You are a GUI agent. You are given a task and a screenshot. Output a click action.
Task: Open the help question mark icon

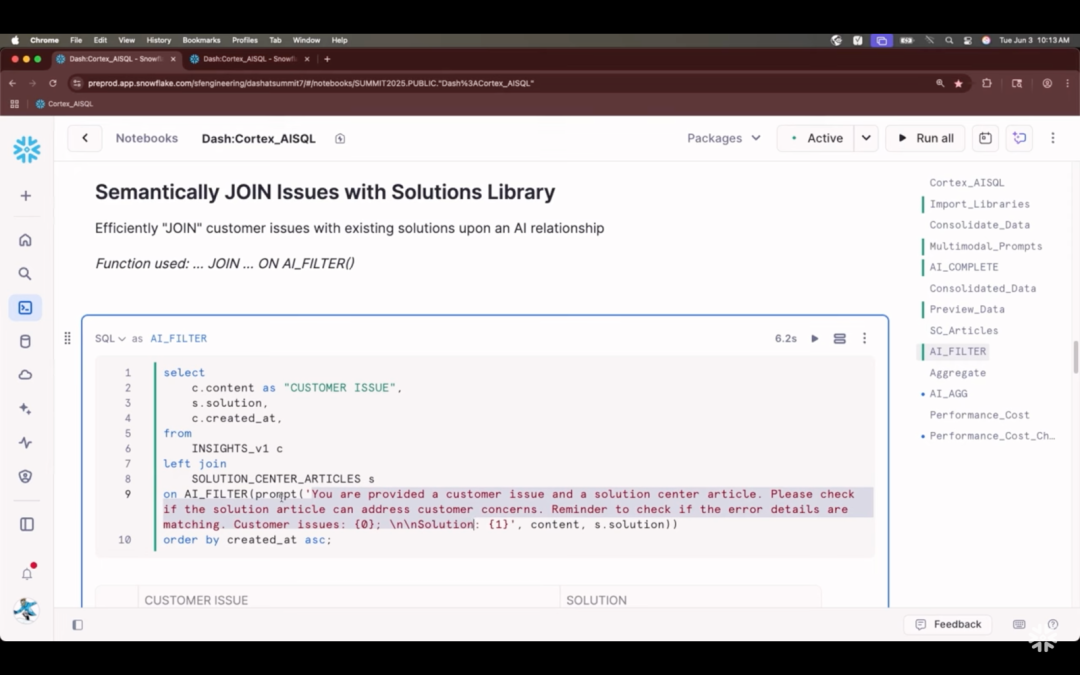coord(1052,624)
